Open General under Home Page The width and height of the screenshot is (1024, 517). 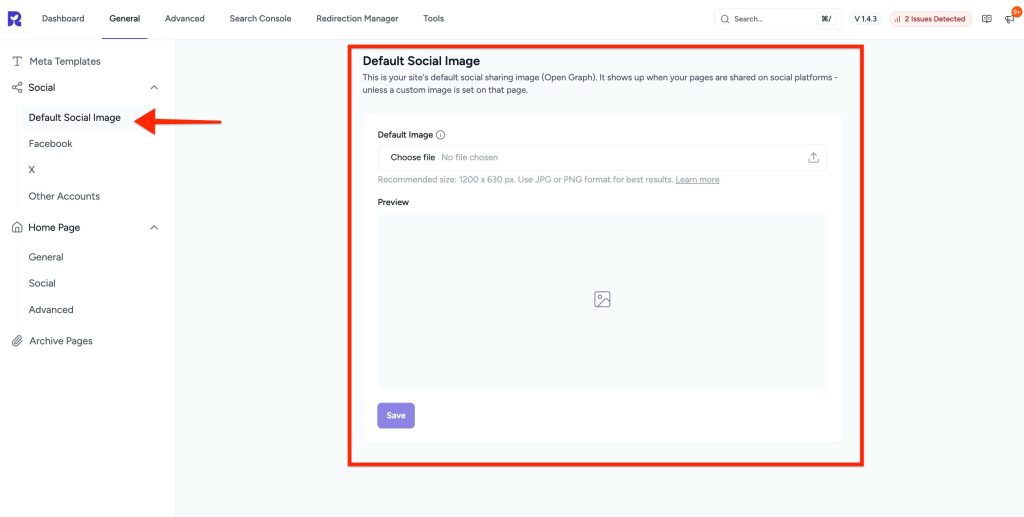[x=46, y=257]
